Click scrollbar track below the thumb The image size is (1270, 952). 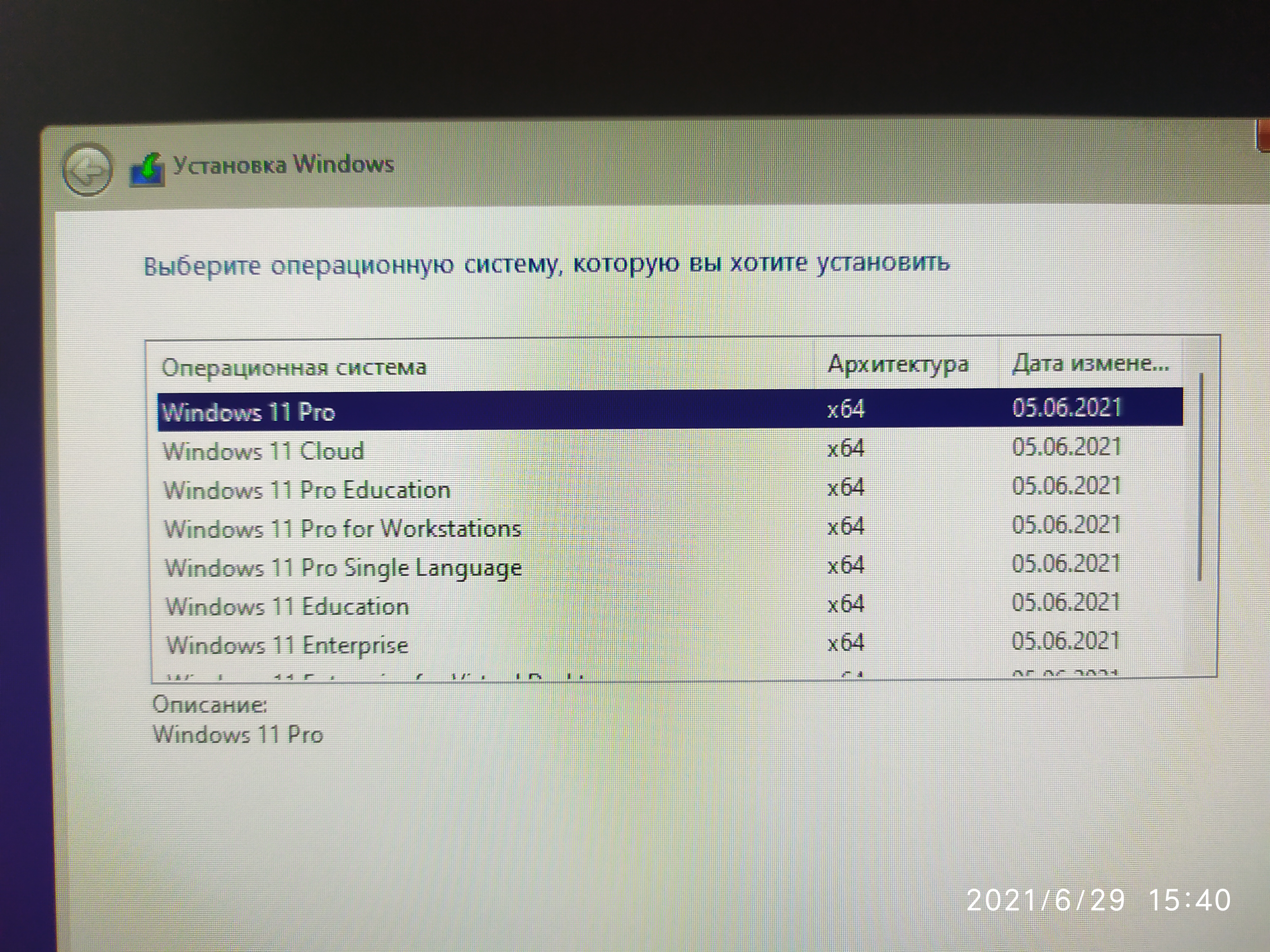[x=1200, y=628]
